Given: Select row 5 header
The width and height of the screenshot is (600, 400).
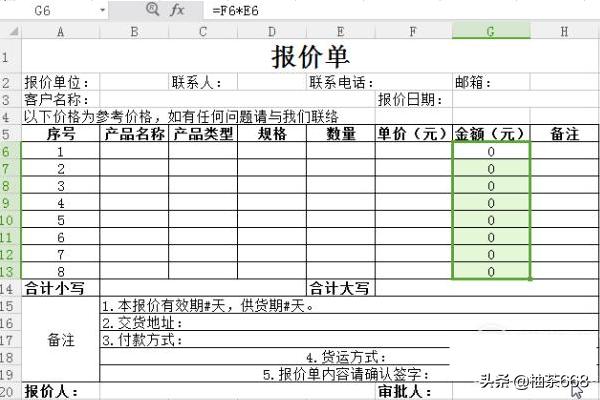Looking at the screenshot, I should (10, 134).
